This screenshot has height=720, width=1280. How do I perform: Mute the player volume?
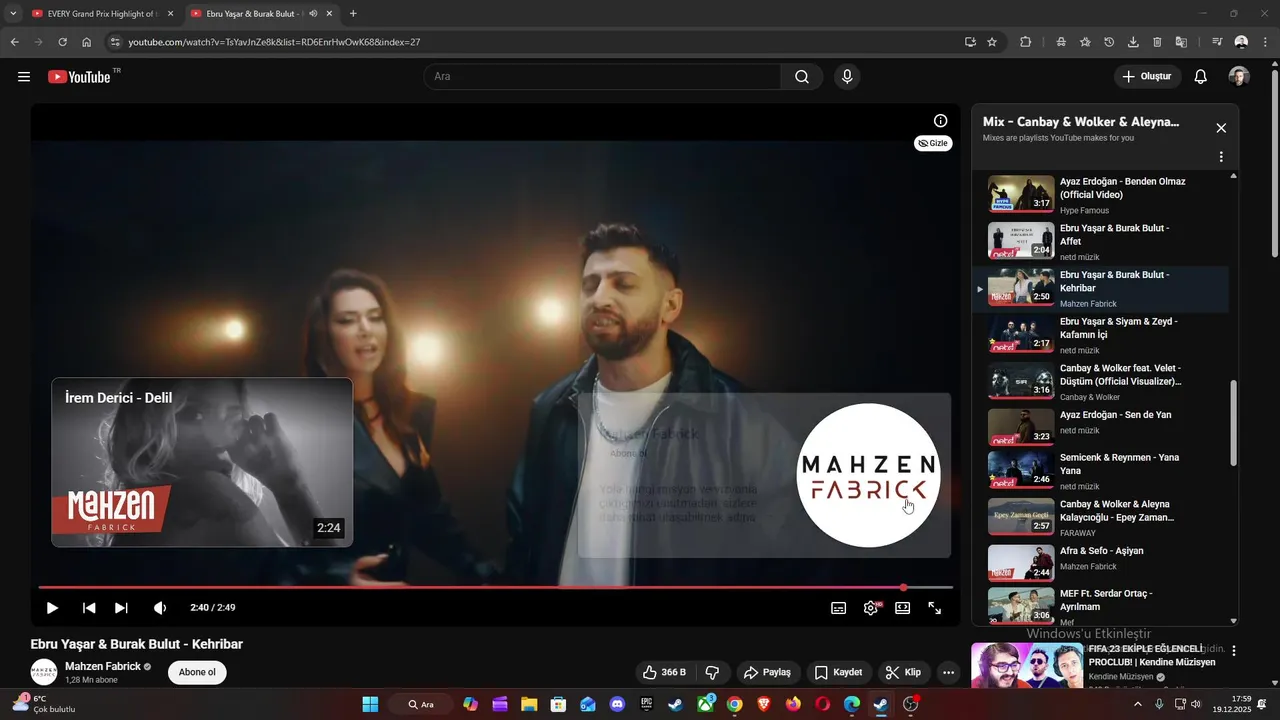tap(159, 608)
